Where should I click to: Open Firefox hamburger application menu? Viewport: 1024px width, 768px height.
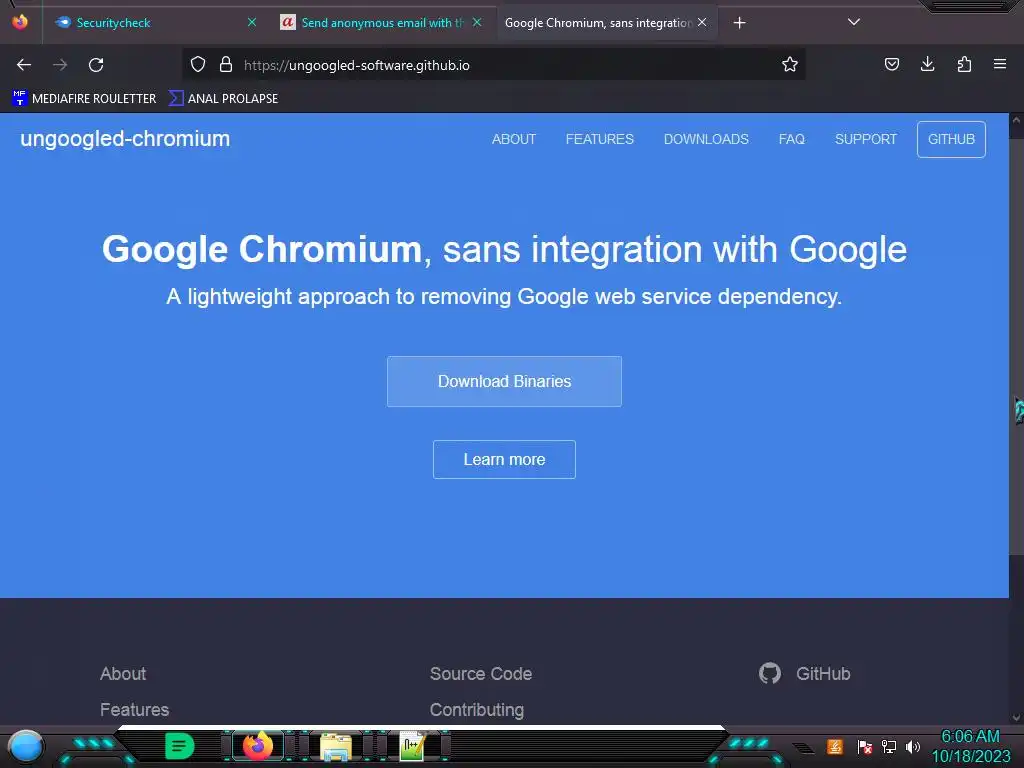(x=1000, y=64)
